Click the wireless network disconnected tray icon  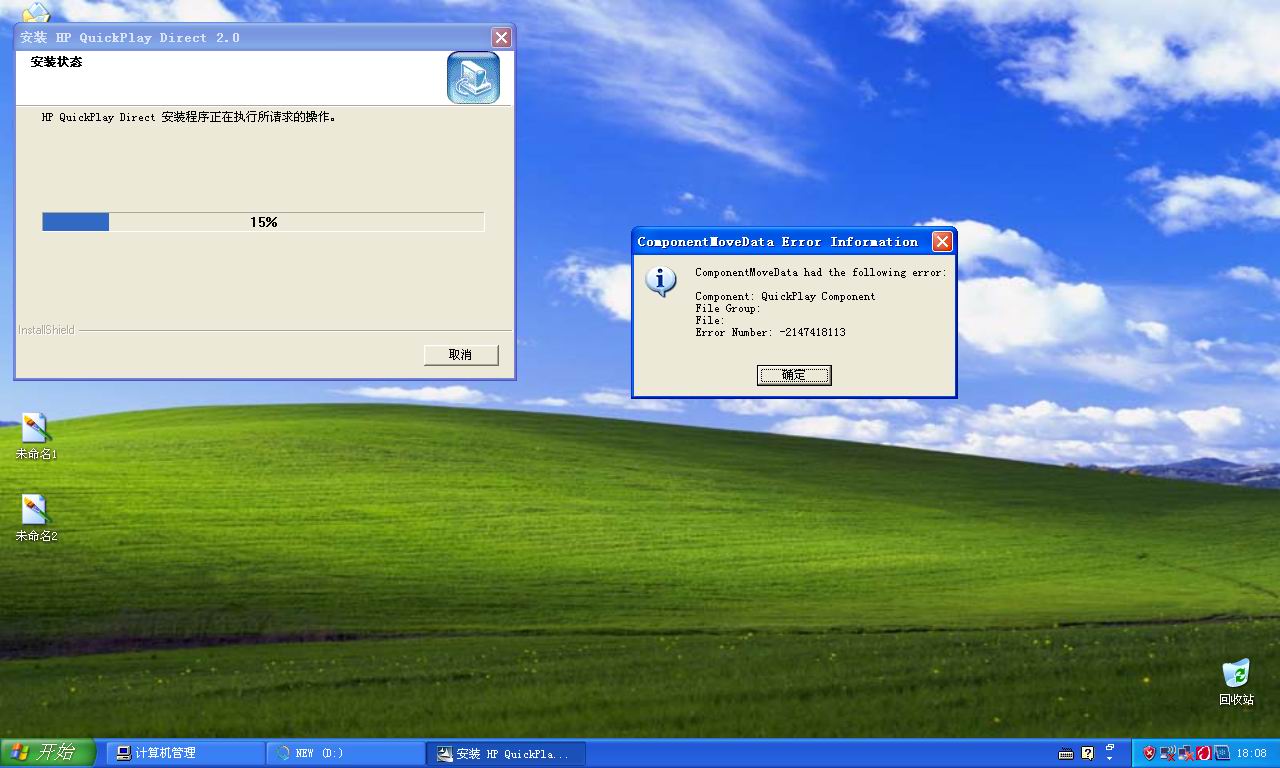[1168, 753]
